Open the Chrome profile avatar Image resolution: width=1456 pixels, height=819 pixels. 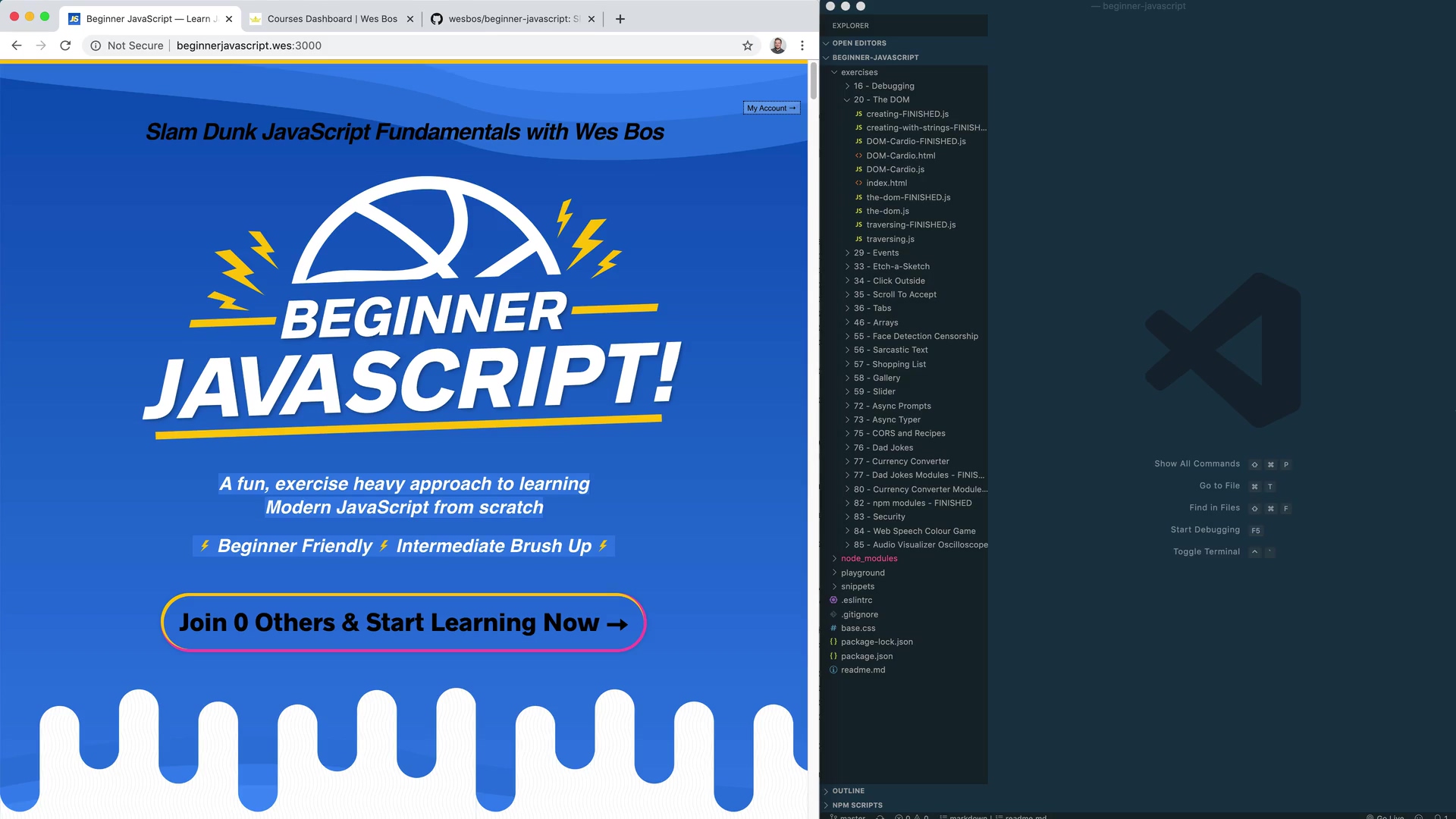point(778,45)
